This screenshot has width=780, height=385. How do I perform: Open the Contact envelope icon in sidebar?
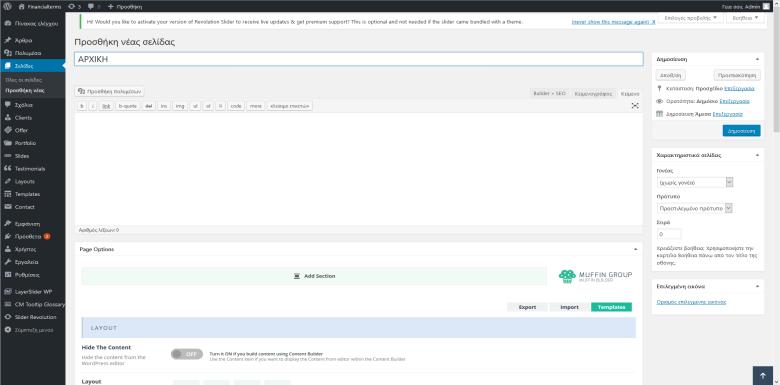(x=7, y=207)
